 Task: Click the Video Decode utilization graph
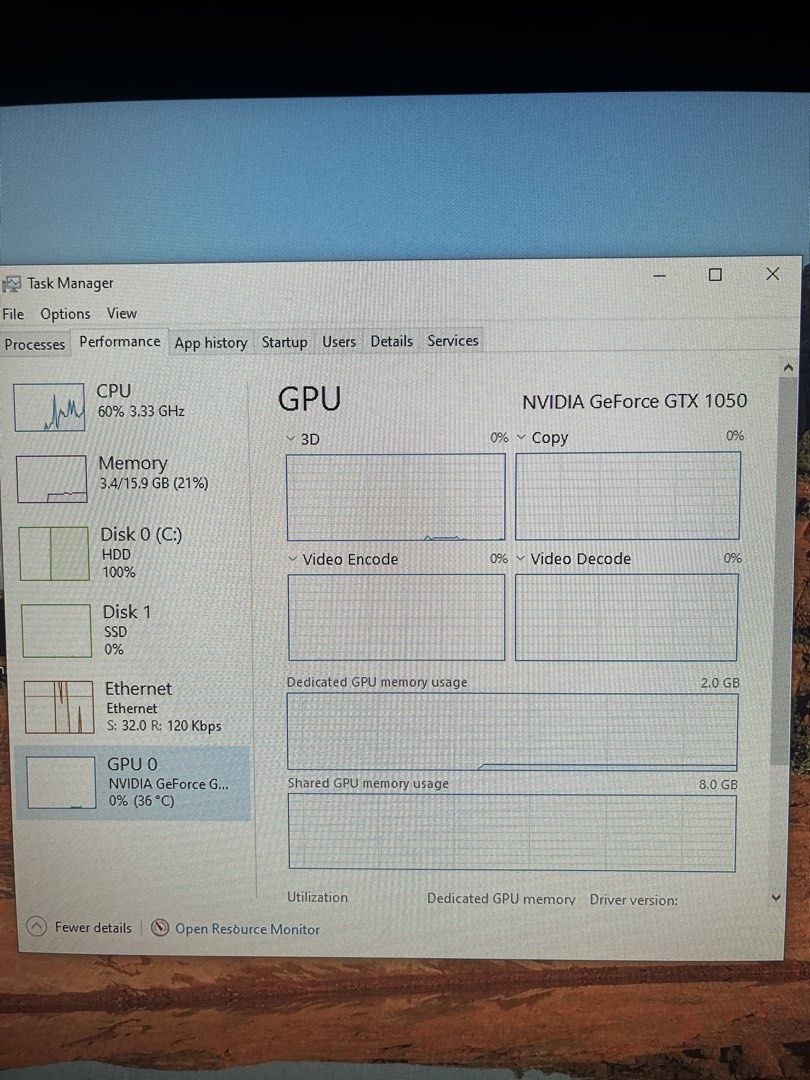click(x=626, y=616)
